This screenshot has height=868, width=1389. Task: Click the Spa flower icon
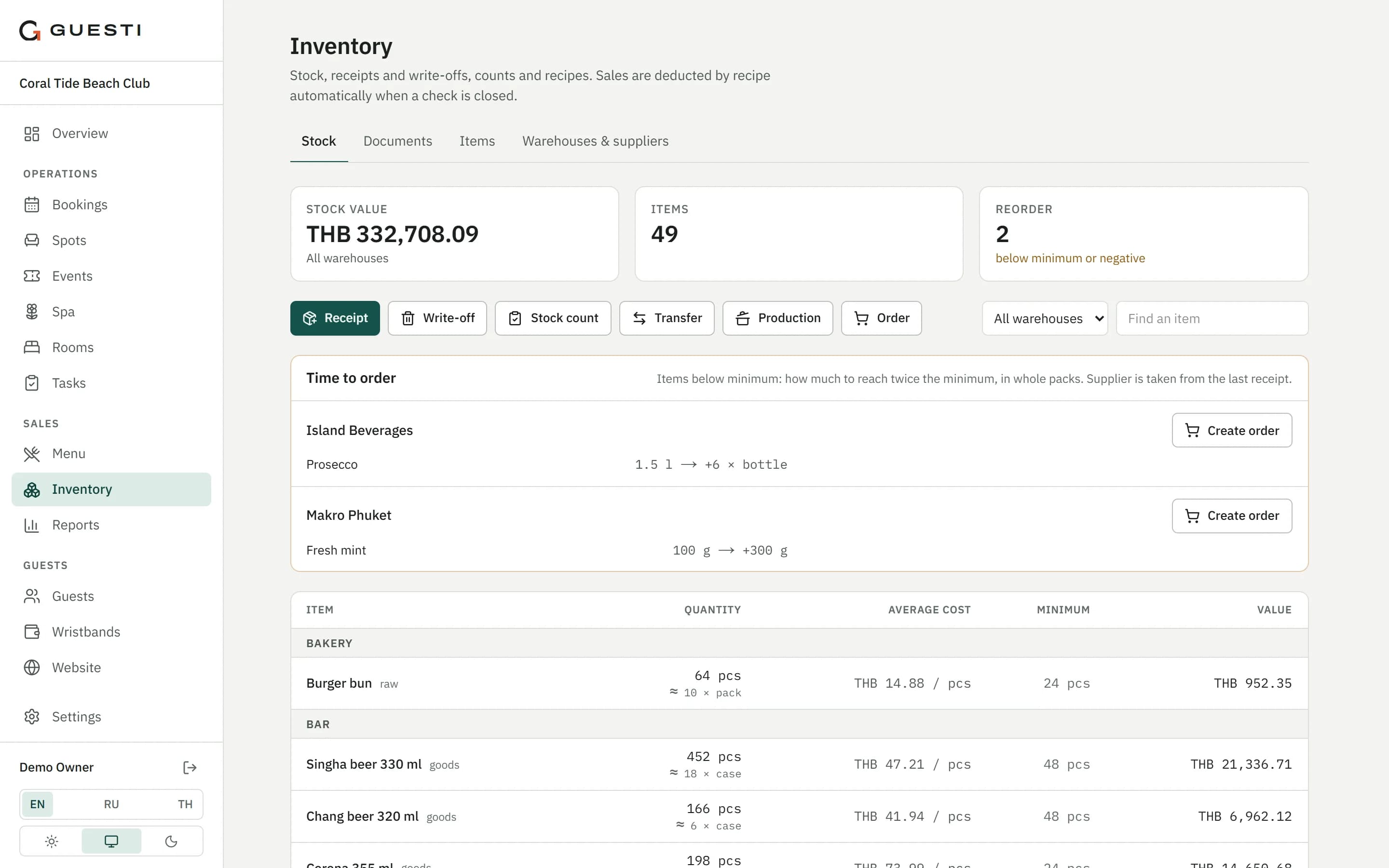pyautogui.click(x=31, y=312)
